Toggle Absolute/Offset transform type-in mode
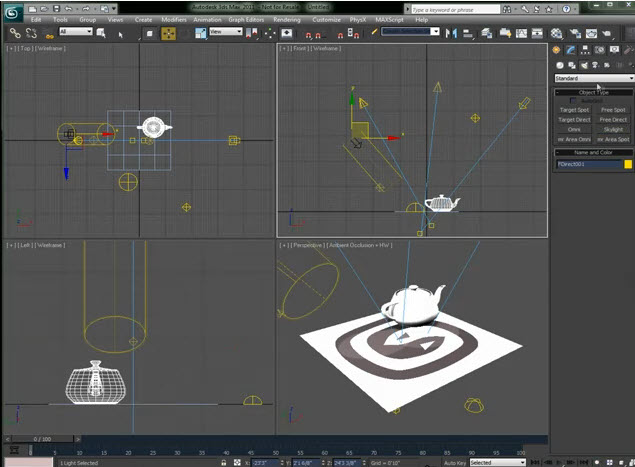Image resolution: width=635 pixels, height=467 pixels. tap(237, 463)
